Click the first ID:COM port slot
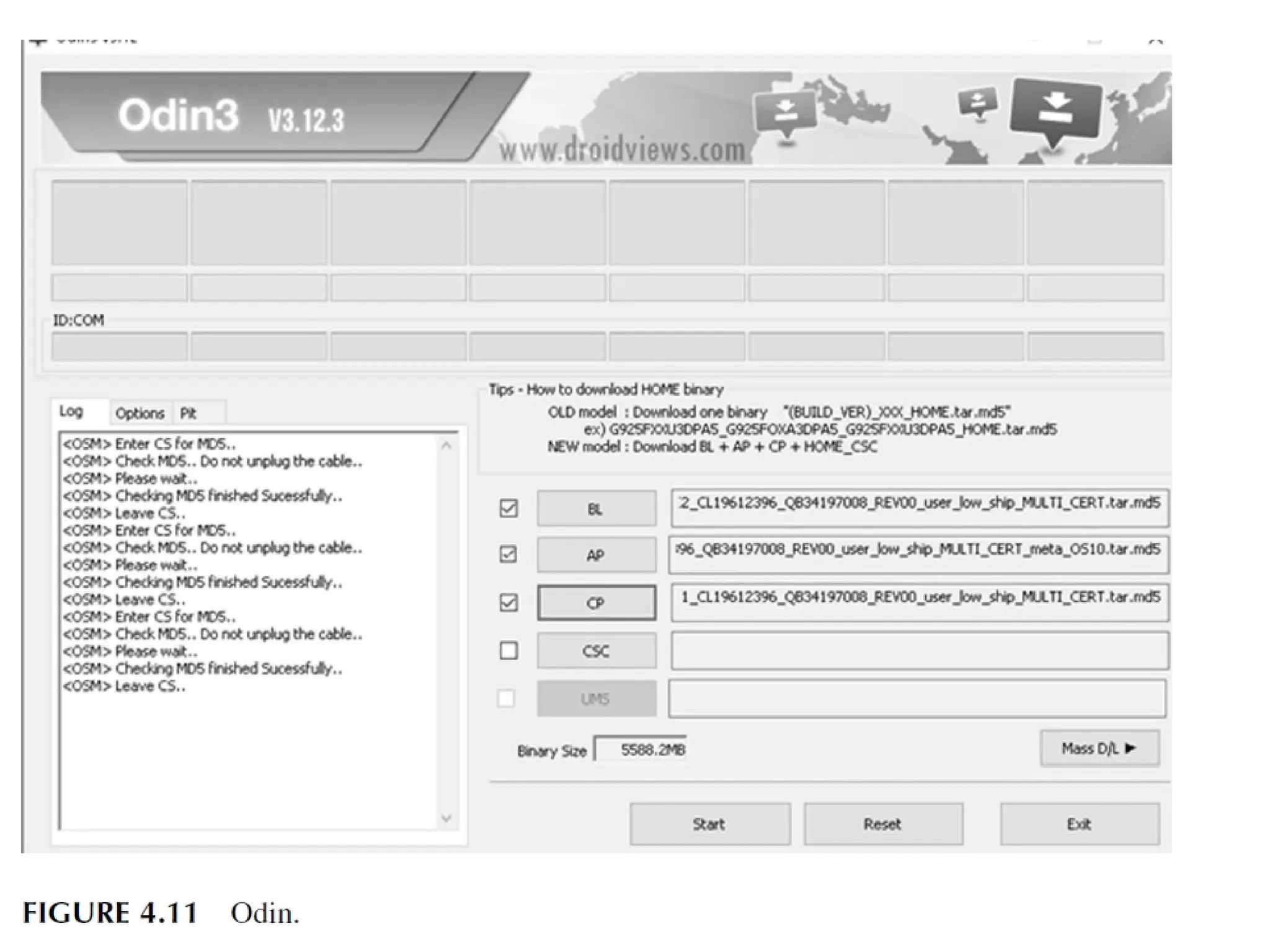Image resolution: width=1270 pixels, height=952 pixels. [x=119, y=346]
